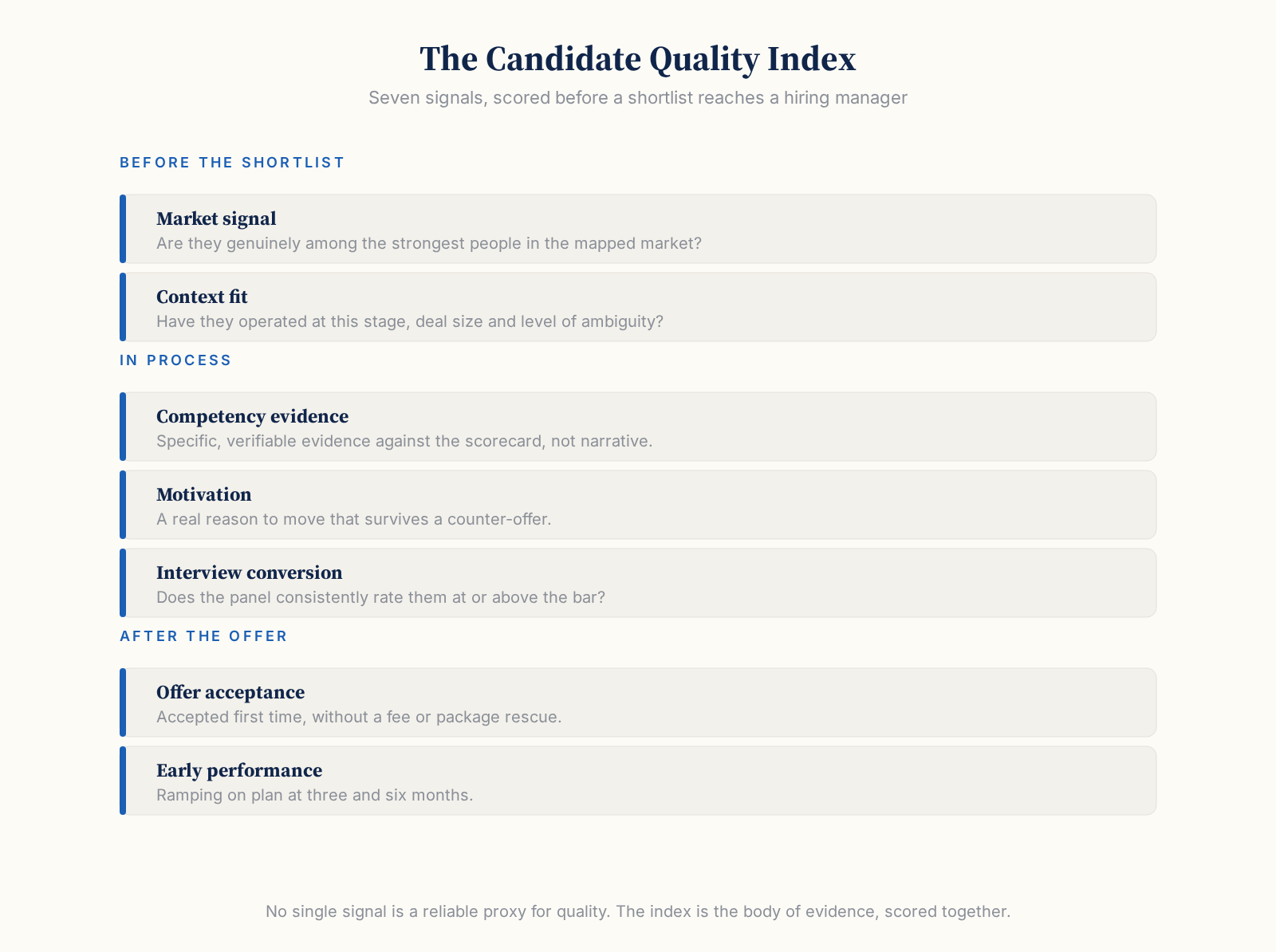Screen dimensions: 1276x952
Task: Click the counter-offer description under Motivation
Action: click(354, 519)
